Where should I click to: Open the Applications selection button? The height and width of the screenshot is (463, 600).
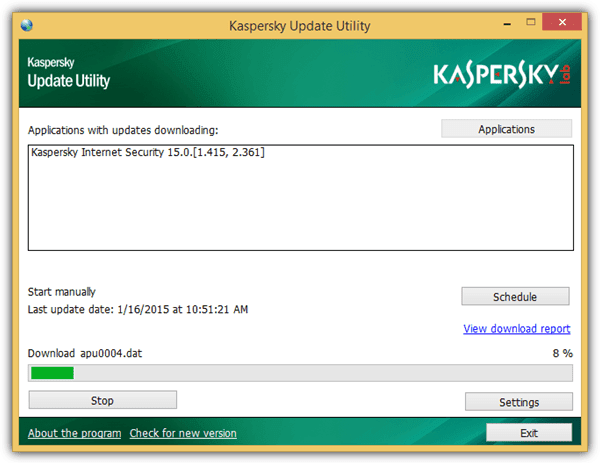pos(506,129)
